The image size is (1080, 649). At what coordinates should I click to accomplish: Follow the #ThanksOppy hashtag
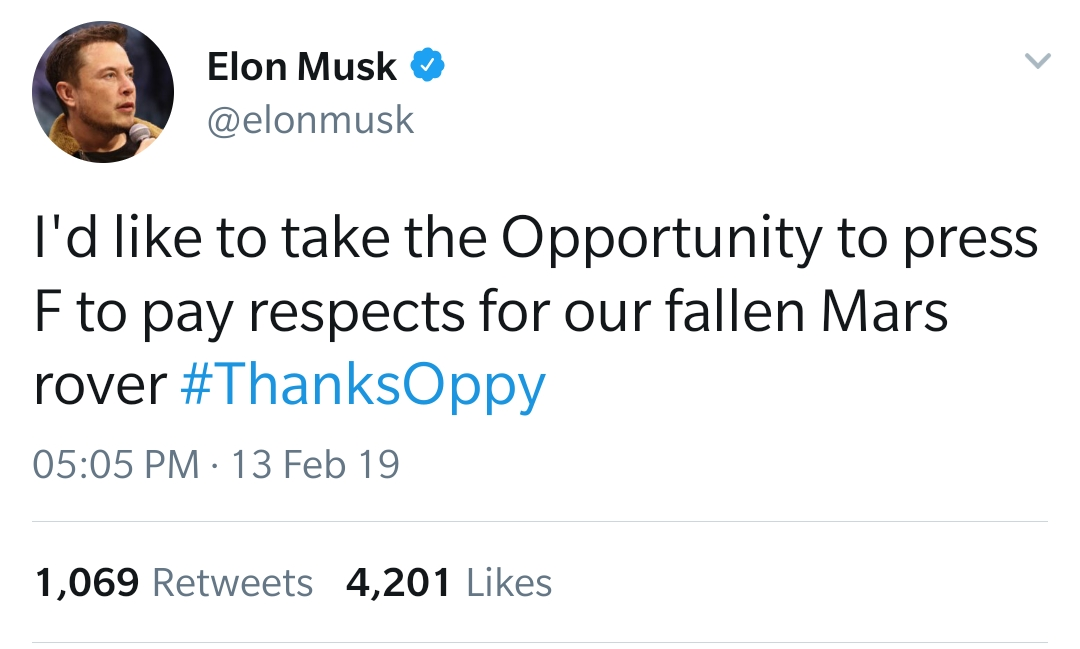tap(364, 385)
